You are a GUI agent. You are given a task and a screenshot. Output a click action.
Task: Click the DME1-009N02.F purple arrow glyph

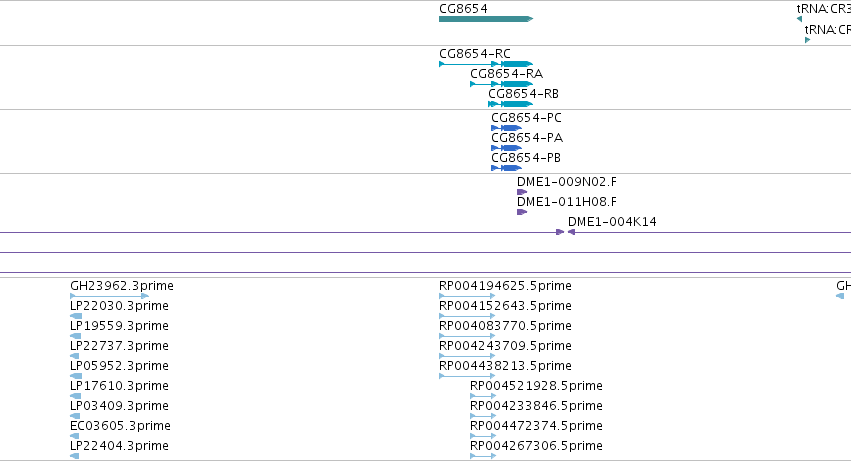tap(522, 192)
